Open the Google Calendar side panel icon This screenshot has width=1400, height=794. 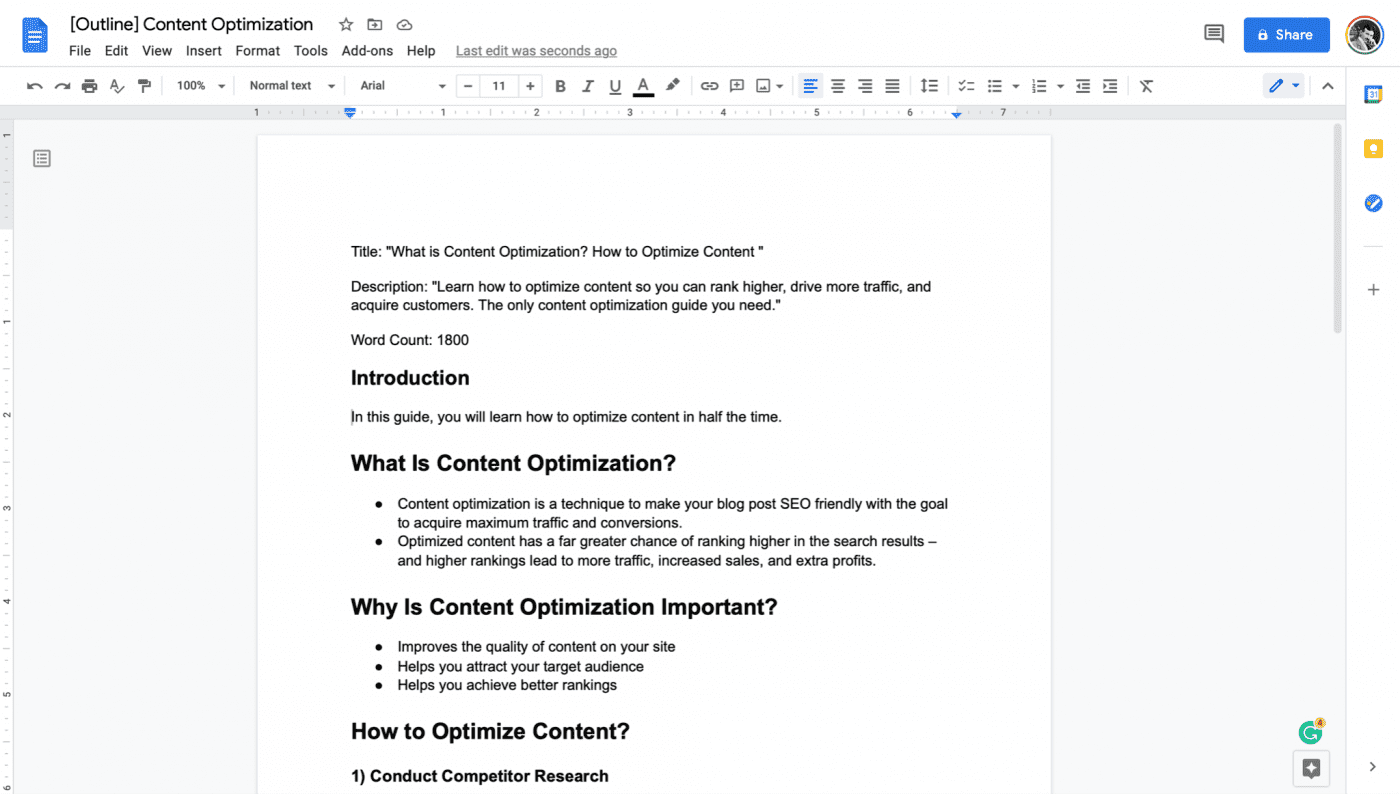[x=1373, y=94]
